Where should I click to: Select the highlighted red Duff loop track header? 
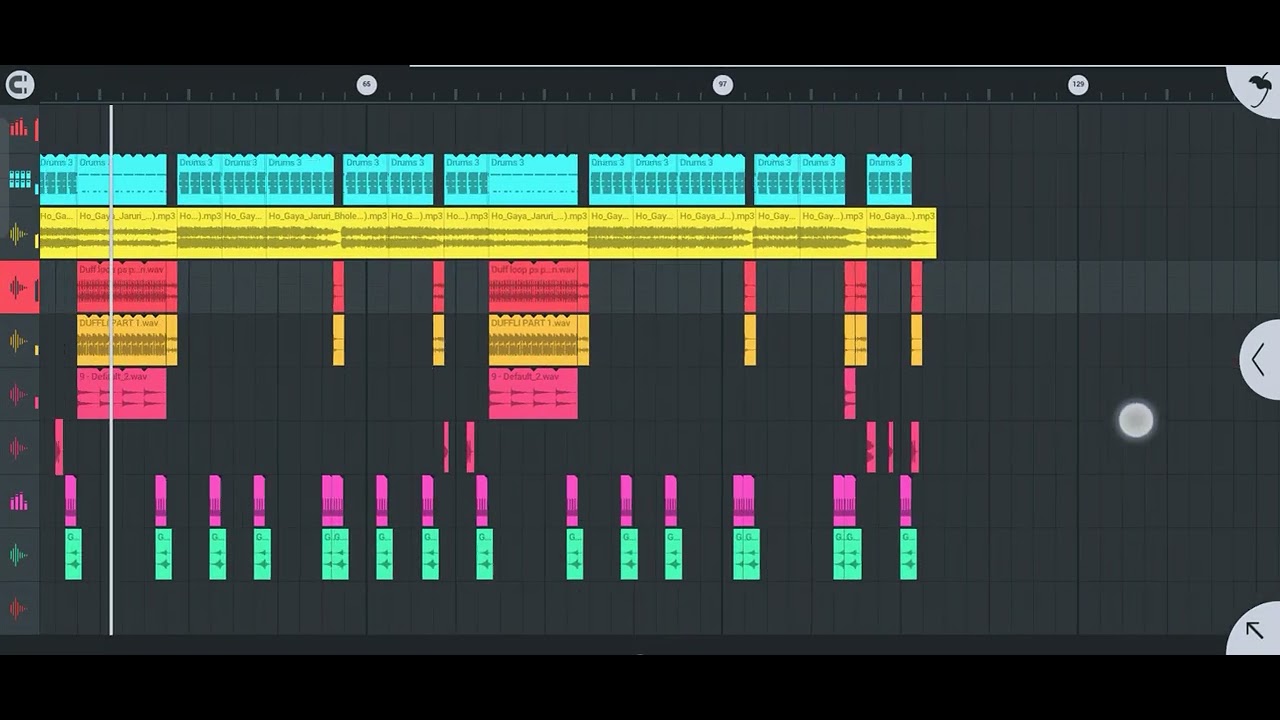19,288
